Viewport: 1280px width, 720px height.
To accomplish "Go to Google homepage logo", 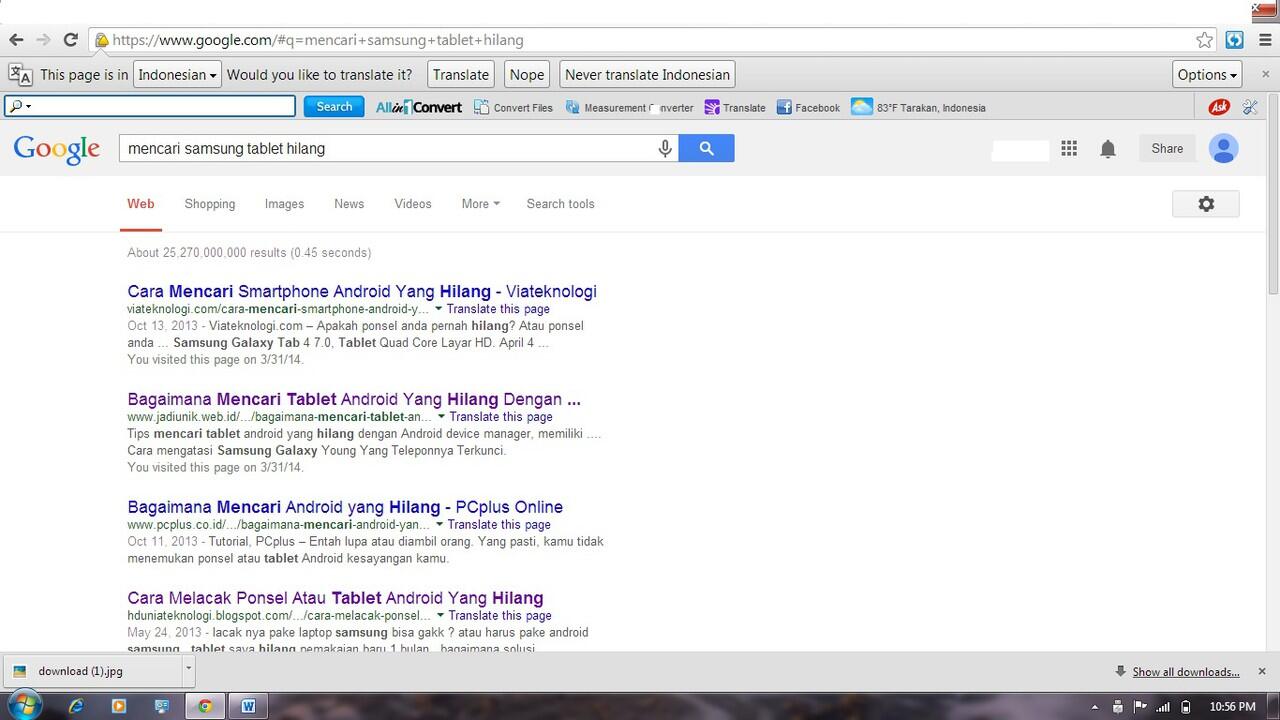I will 57,149.
